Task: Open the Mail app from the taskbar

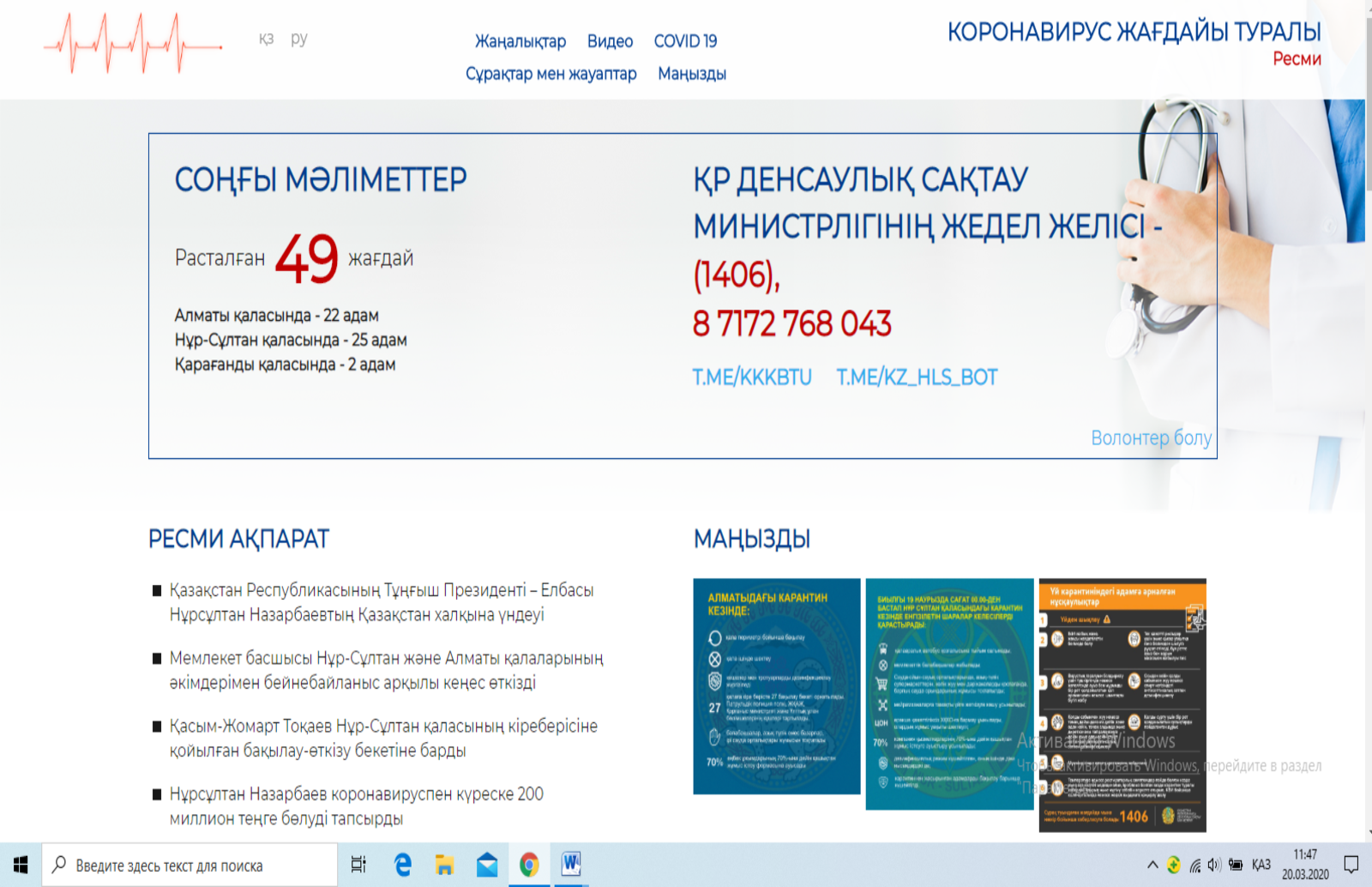Action: coord(487,865)
